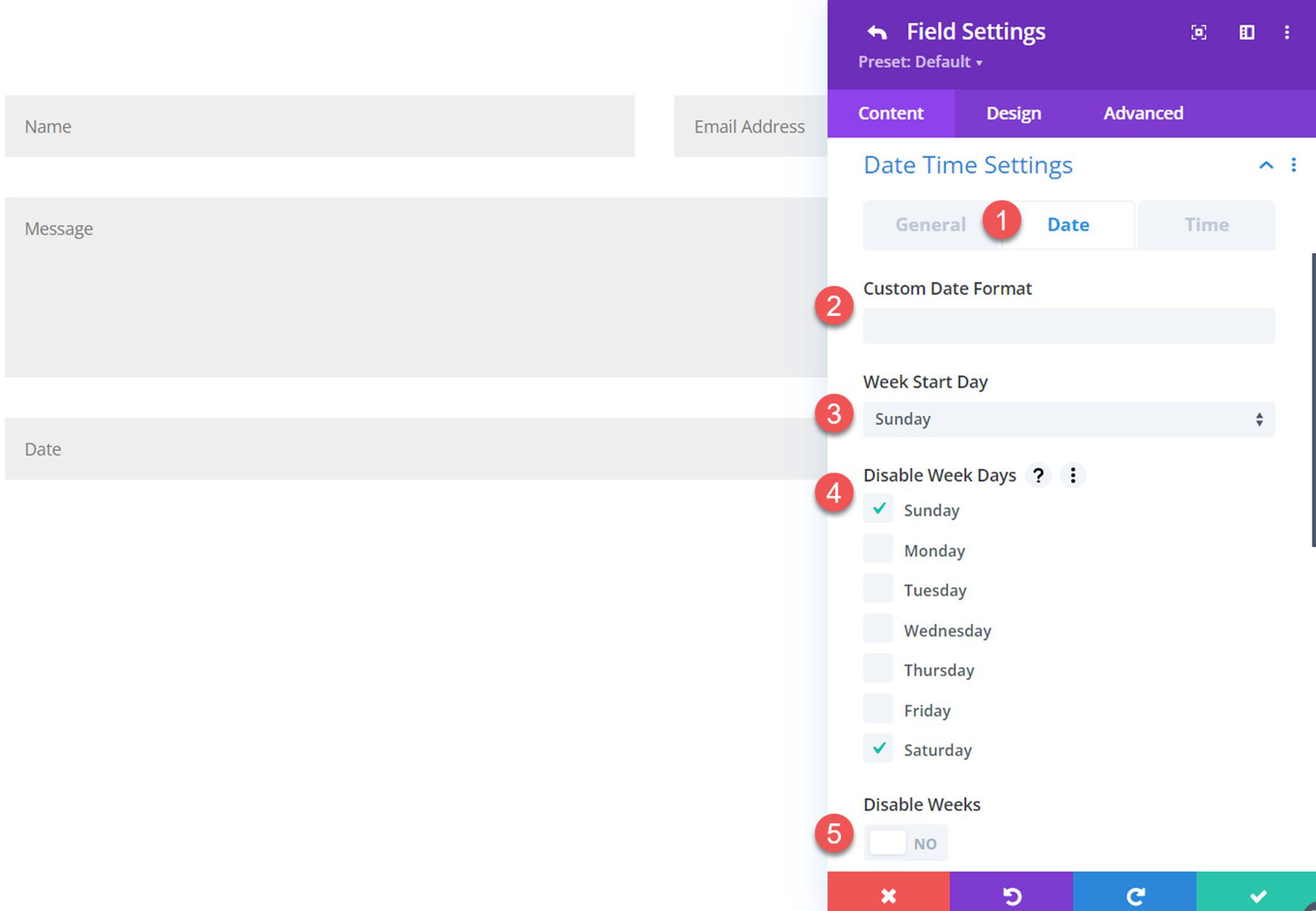Click the Custom Date Format input field
The width and height of the screenshot is (1316, 911).
click(1067, 325)
